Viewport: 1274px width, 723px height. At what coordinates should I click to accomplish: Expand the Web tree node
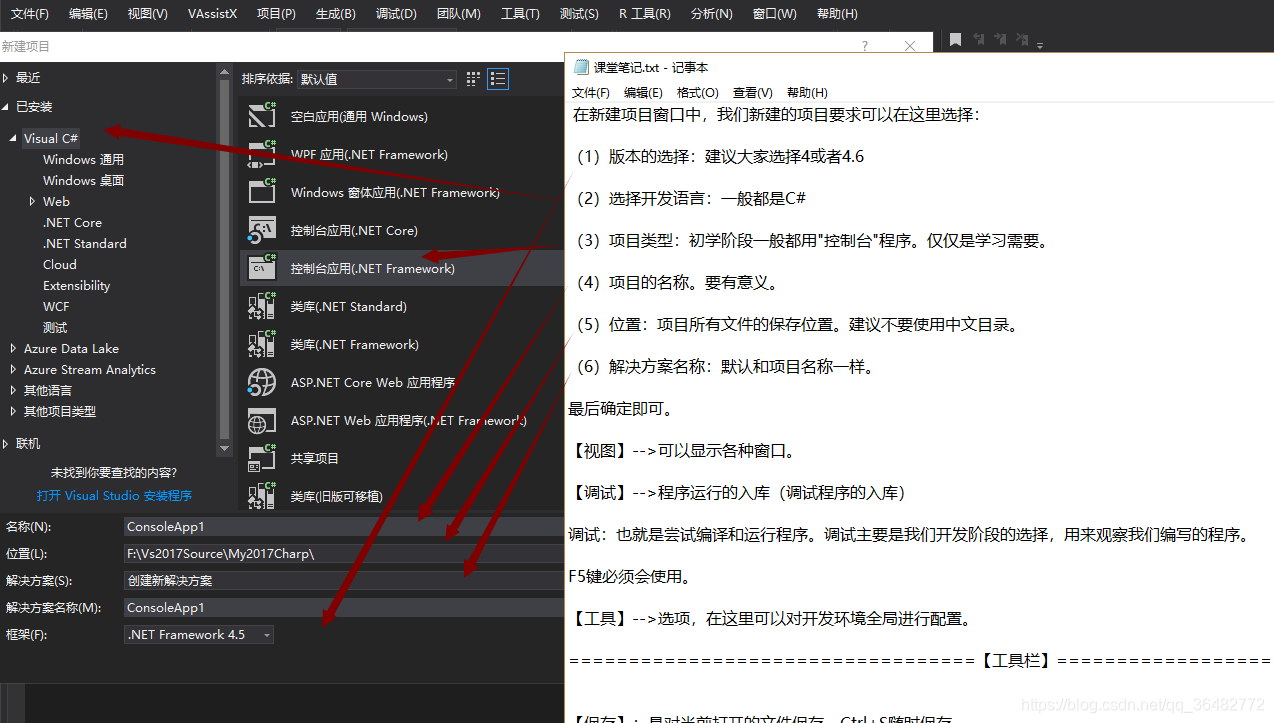33,201
